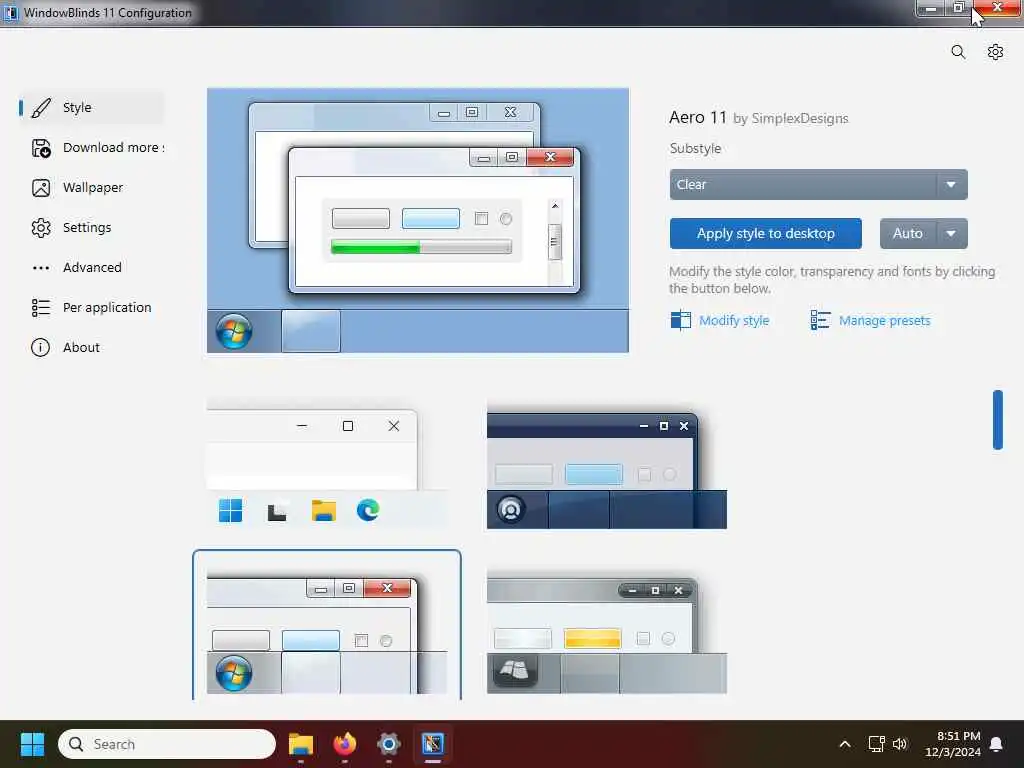Viewport: 1024px width, 768px height.
Task: Click the style list vertical scrollbar
Action: tap(998, 420)
